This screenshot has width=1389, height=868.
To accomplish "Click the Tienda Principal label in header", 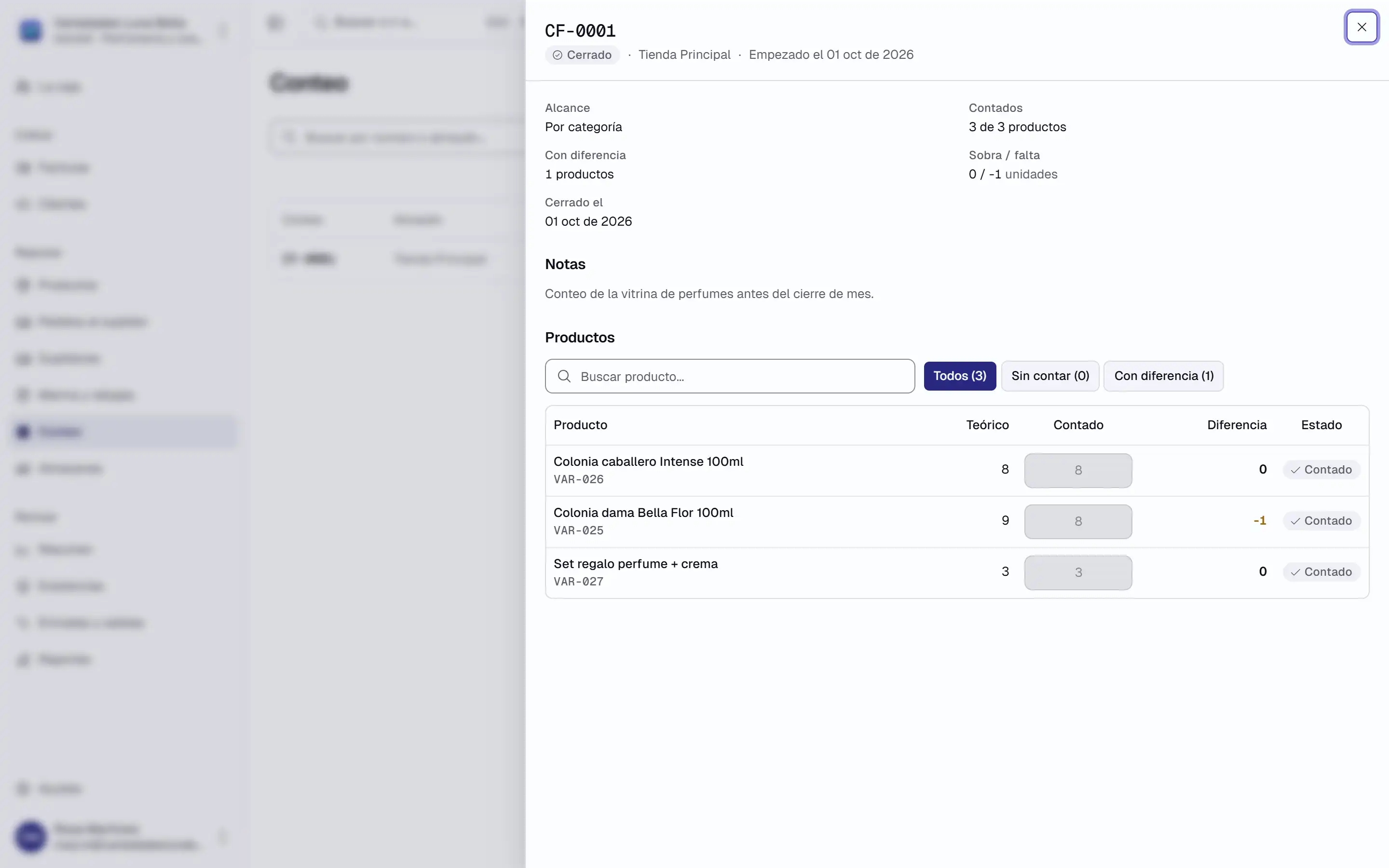I will pos(684,55).
